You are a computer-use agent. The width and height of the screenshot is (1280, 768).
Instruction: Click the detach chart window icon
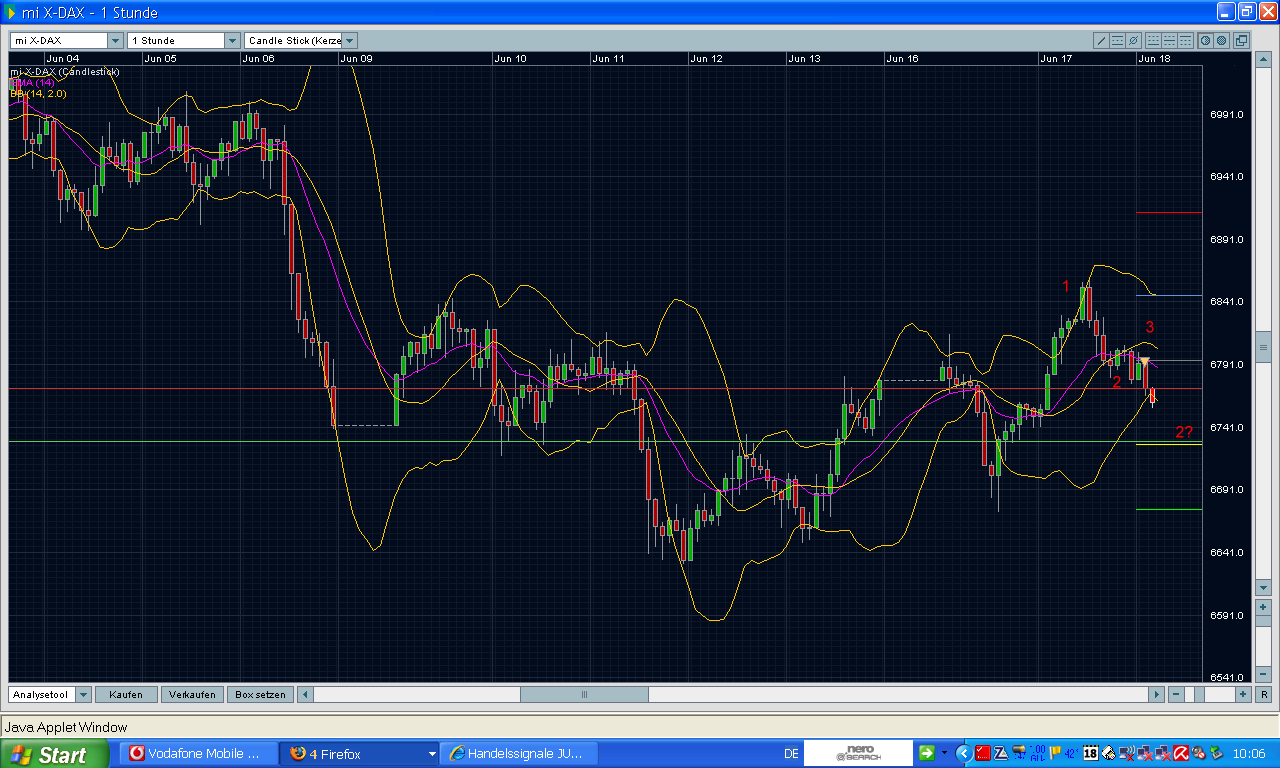[1241, 41]
